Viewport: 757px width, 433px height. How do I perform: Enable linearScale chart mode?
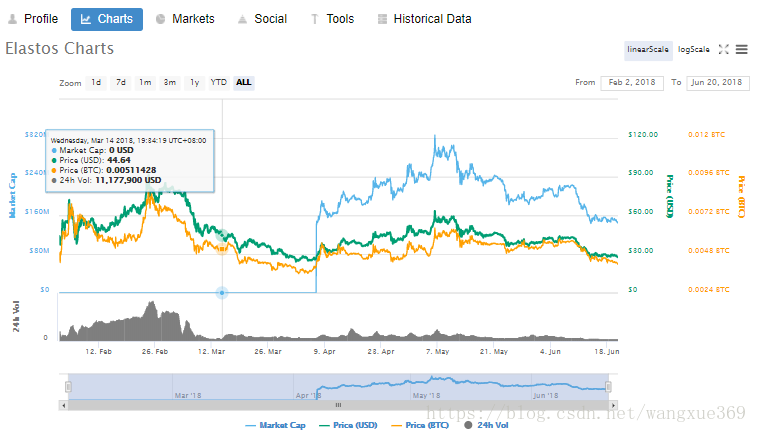pos(648,49)
